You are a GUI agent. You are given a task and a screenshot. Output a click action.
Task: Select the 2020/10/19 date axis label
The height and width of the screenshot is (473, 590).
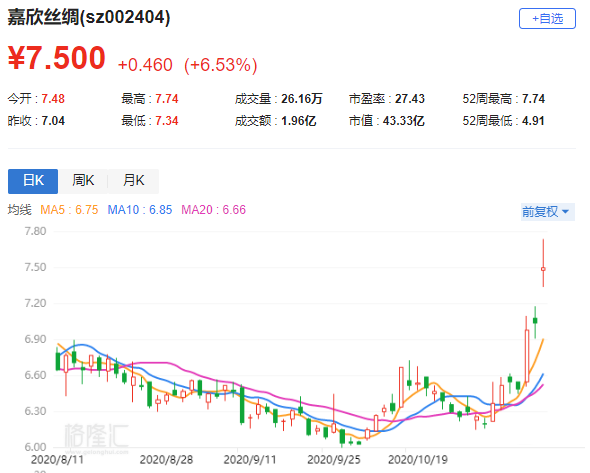(x=418, y=460)
